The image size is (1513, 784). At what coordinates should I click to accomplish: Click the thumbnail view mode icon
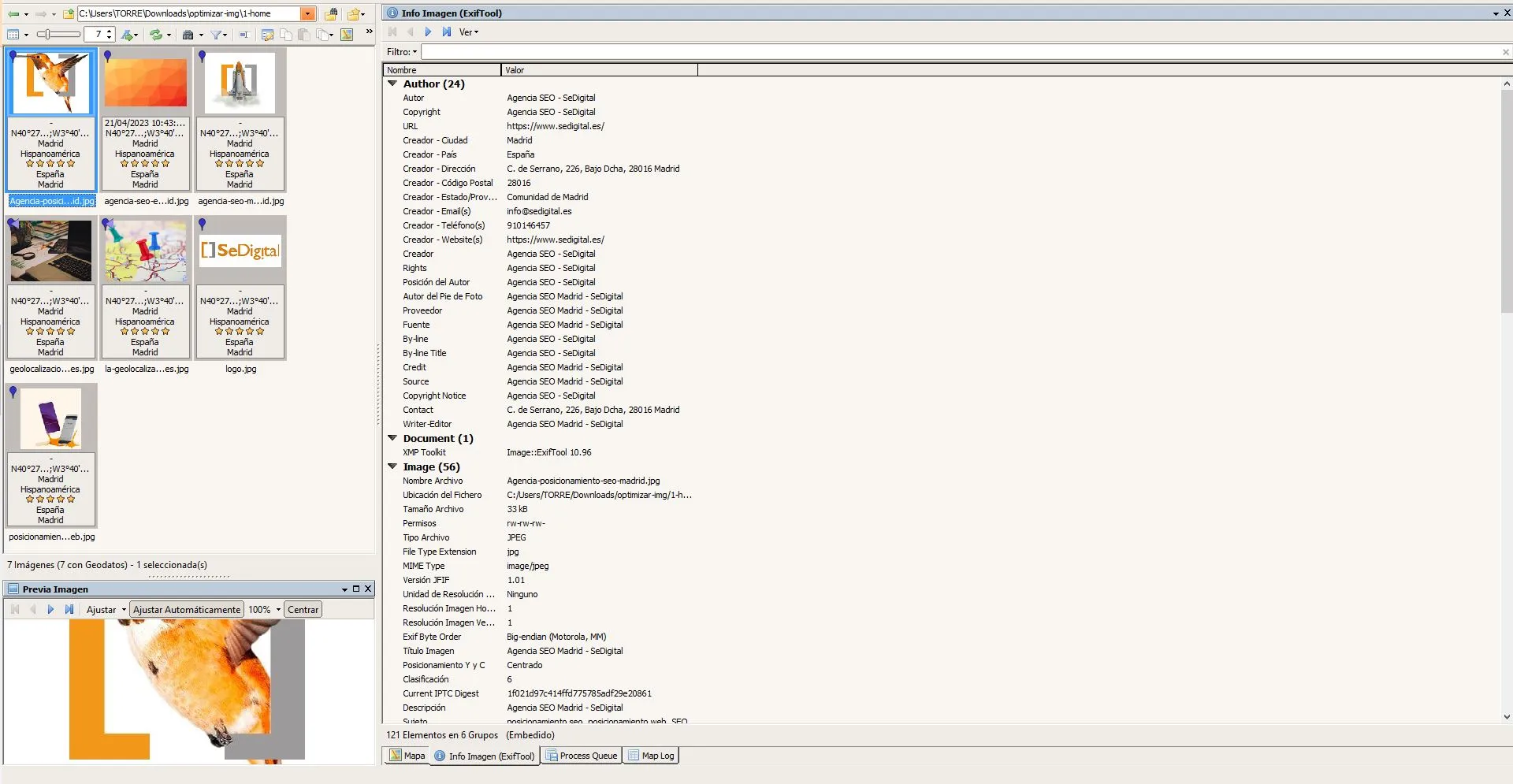tap(13, 35)
